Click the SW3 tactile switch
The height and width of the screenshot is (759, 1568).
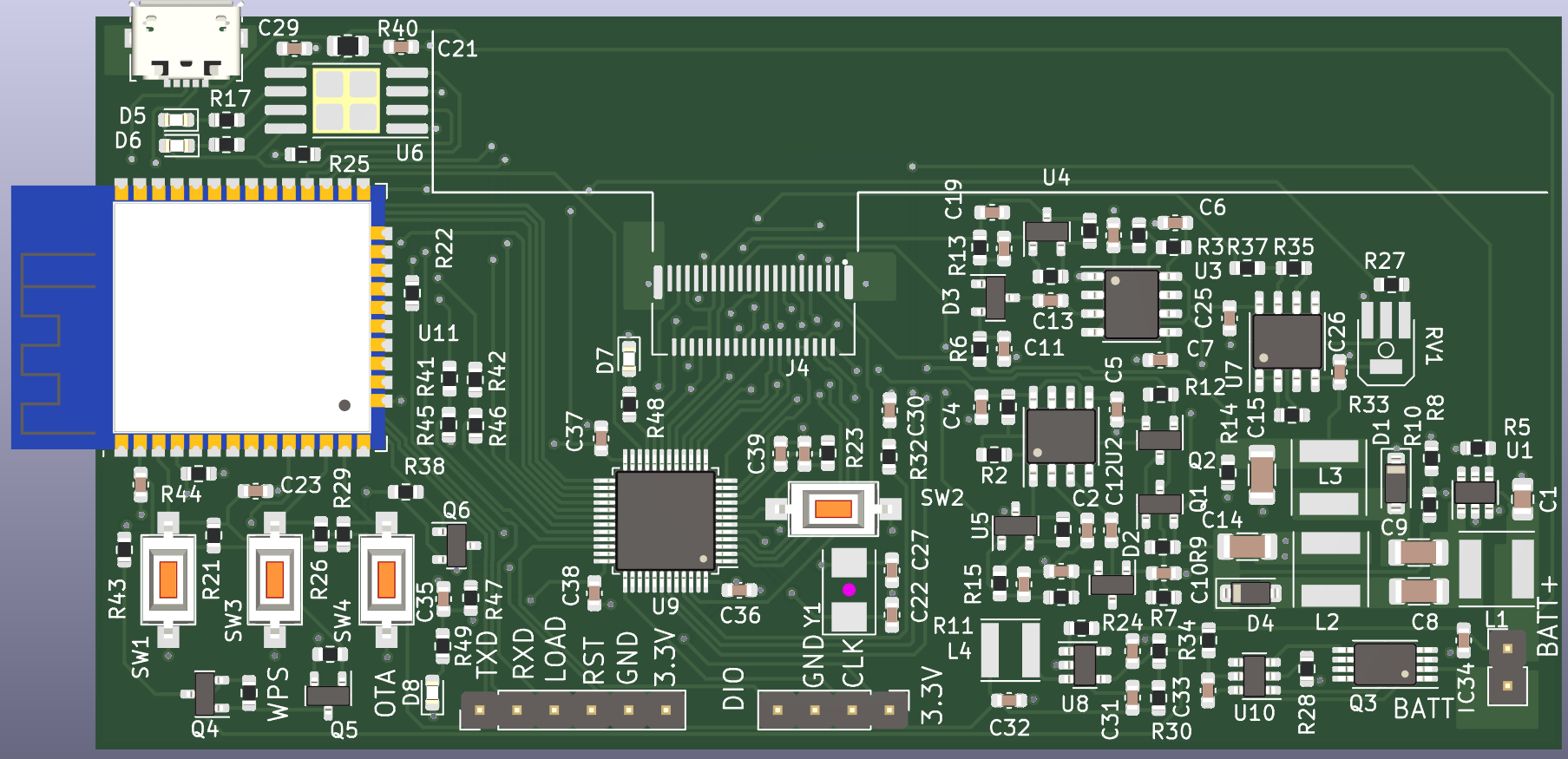point(275,579)
